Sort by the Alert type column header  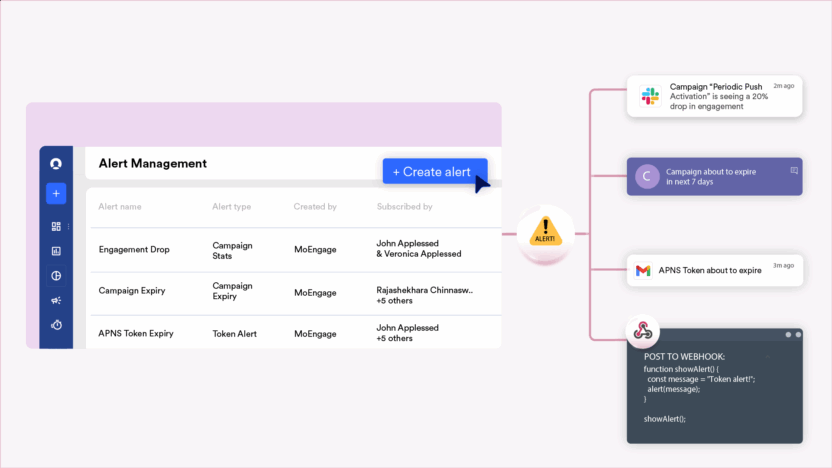pyautogui.click(x=231, y=207)
